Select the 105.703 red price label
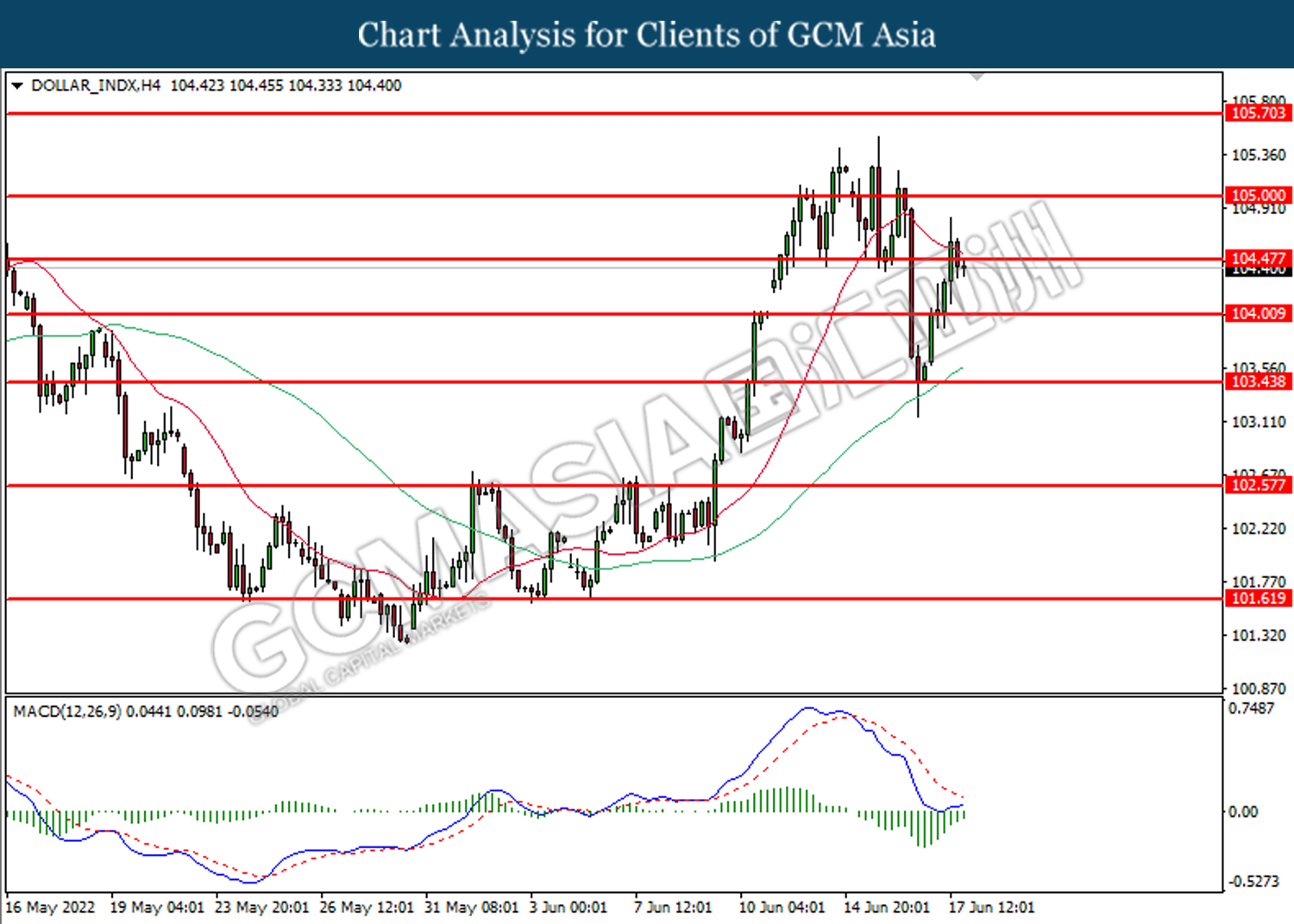This screenshot has height=924, width=1294. click(1258, 113)
